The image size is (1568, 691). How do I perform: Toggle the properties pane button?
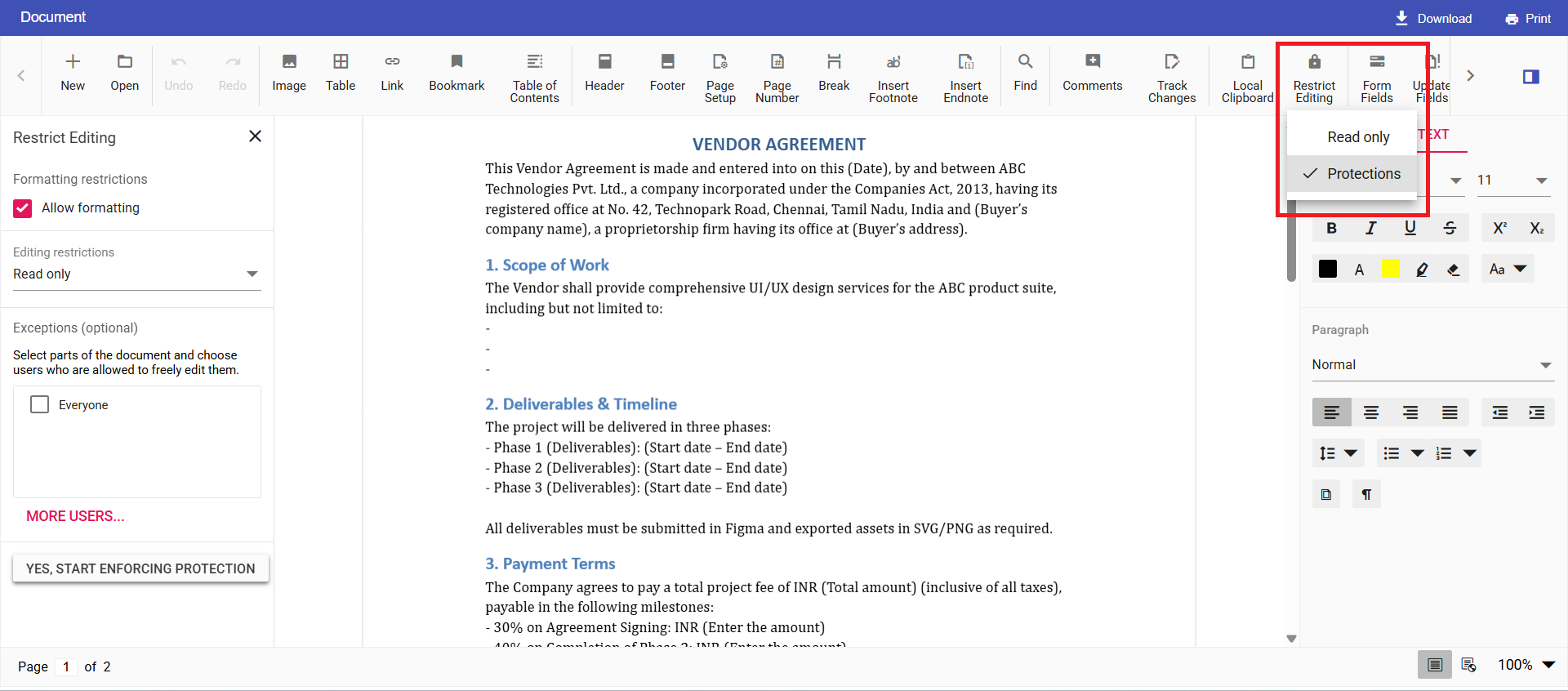click(1530, 76)
